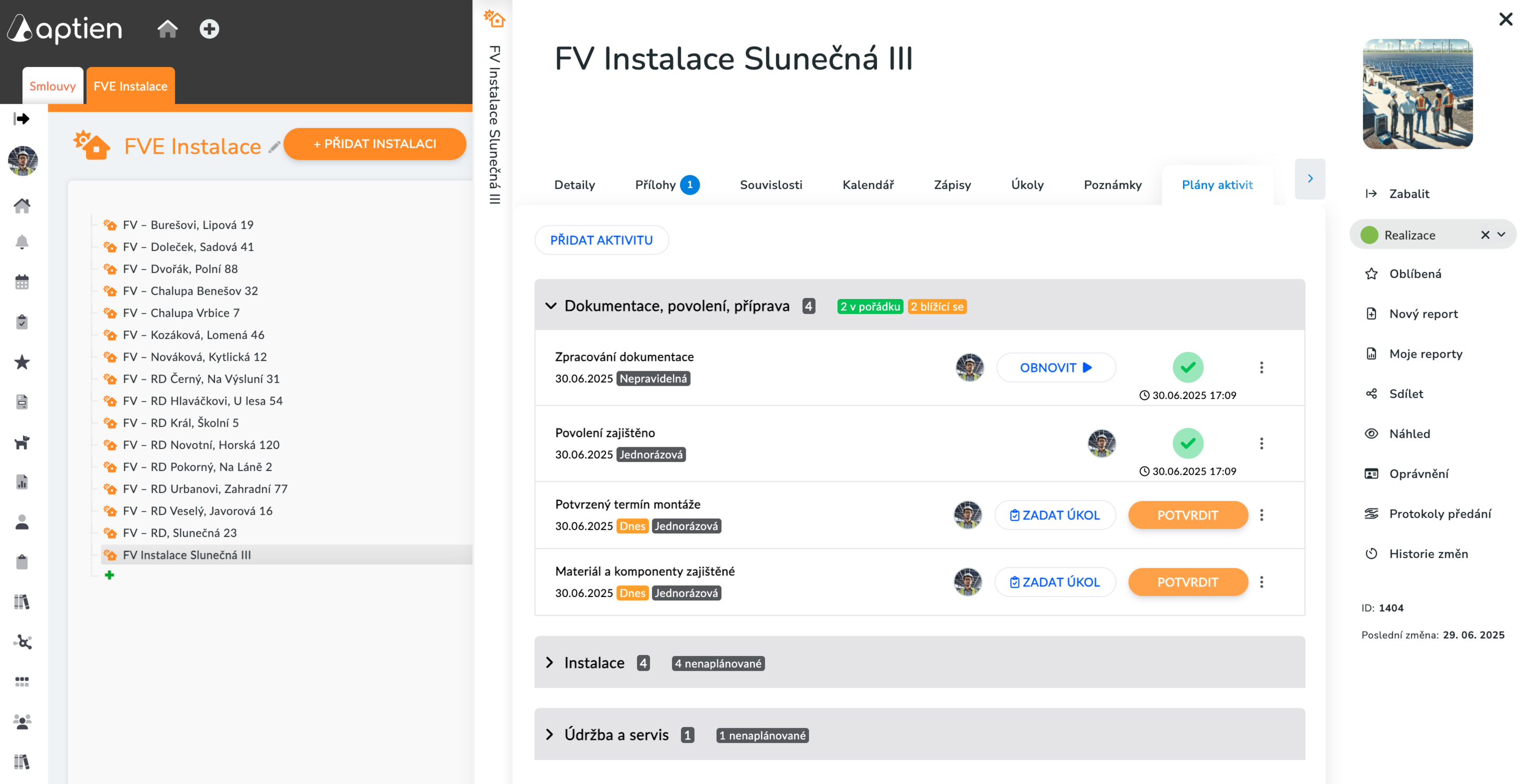Open Protokoly předání
This screenshot has width=1530, height=784.
(1427, 514)
